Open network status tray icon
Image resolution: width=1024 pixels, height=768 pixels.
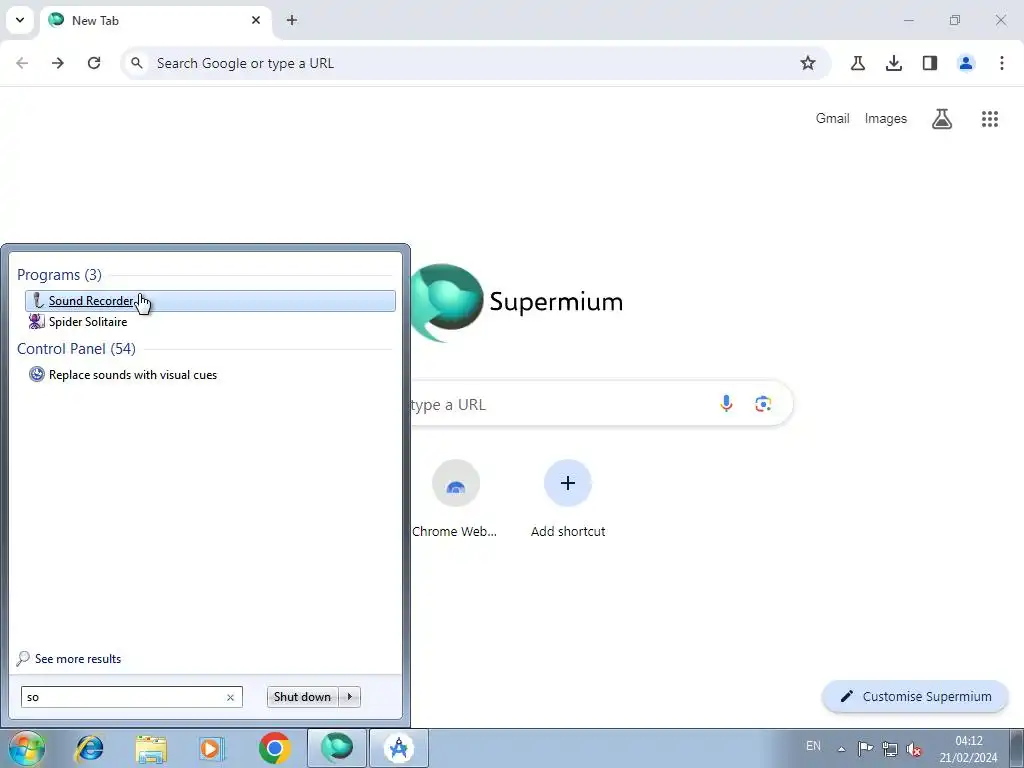[889, 749]
